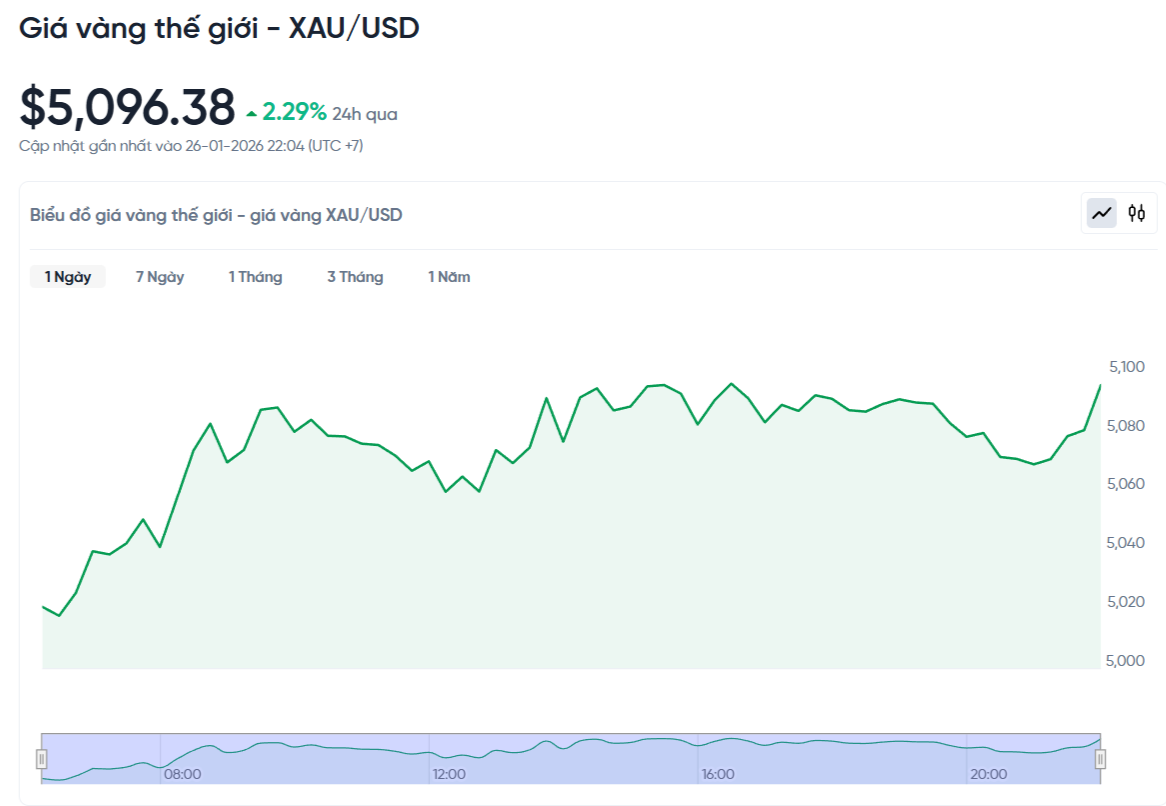Viewport: 1166px width, 806px height.
Task: Click the 16:00 time label on minimap
Action: [720, 773]
